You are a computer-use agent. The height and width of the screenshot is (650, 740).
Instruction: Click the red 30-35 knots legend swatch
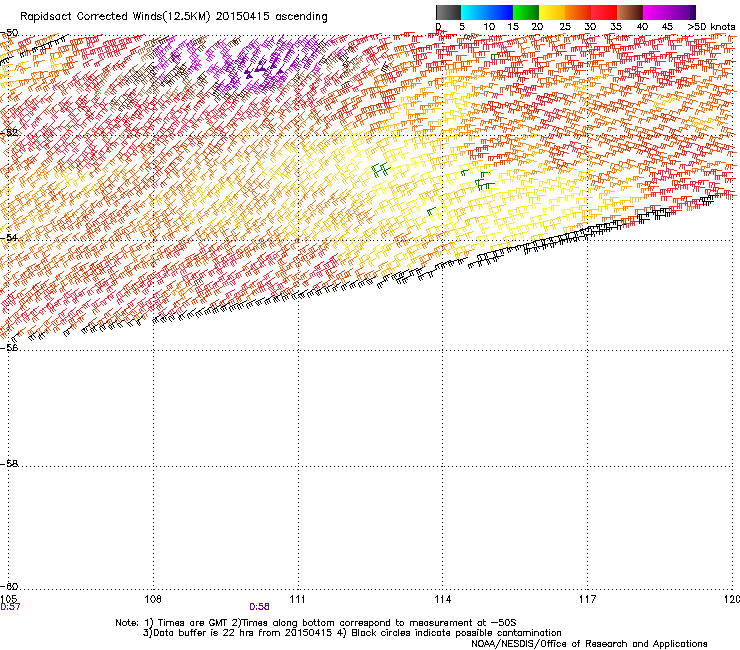coord(604,12)
